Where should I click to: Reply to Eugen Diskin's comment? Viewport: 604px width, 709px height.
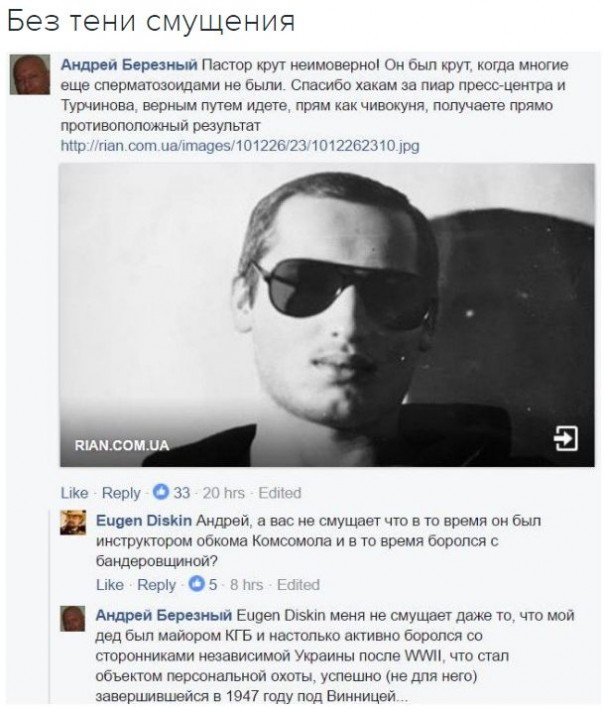click(x=156, y=585)
